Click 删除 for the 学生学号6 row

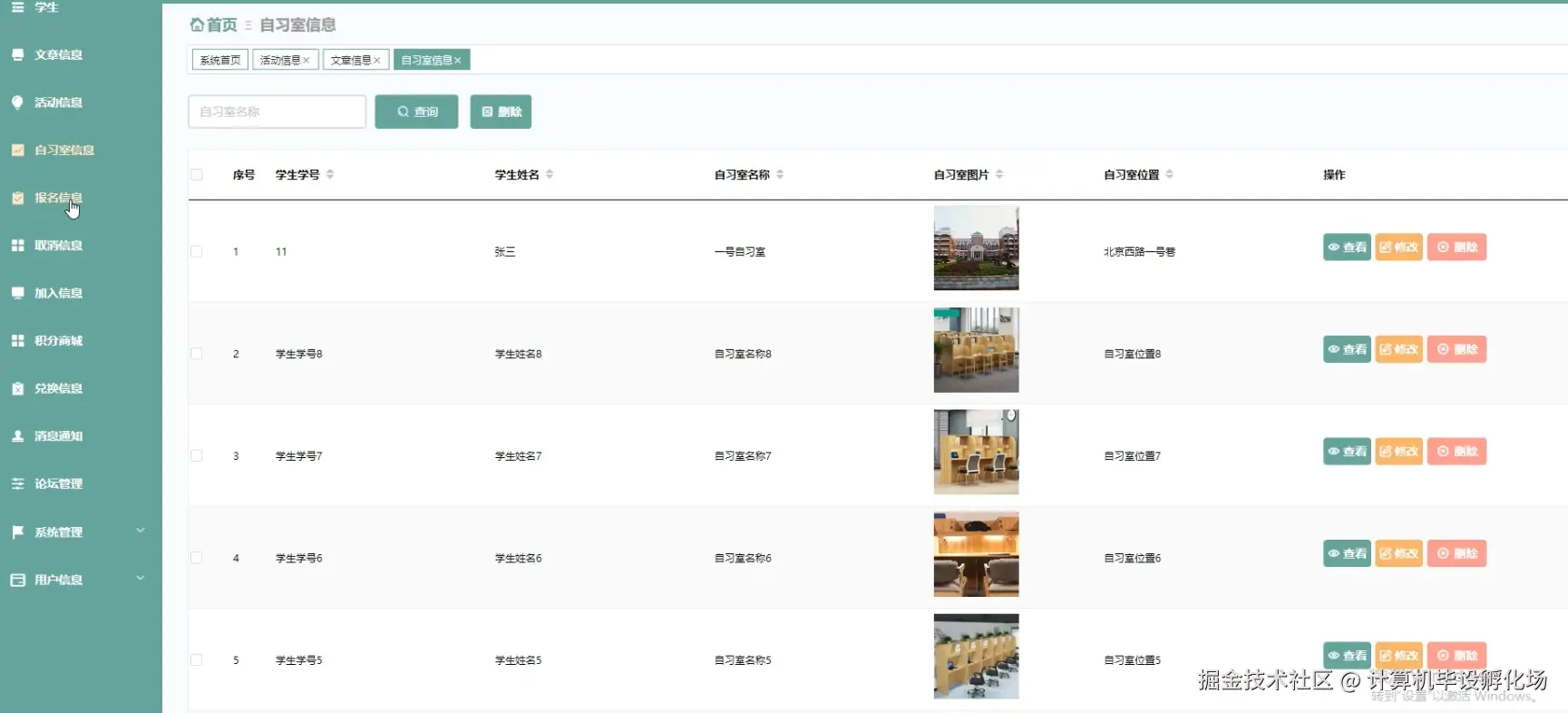[1456, 553]
